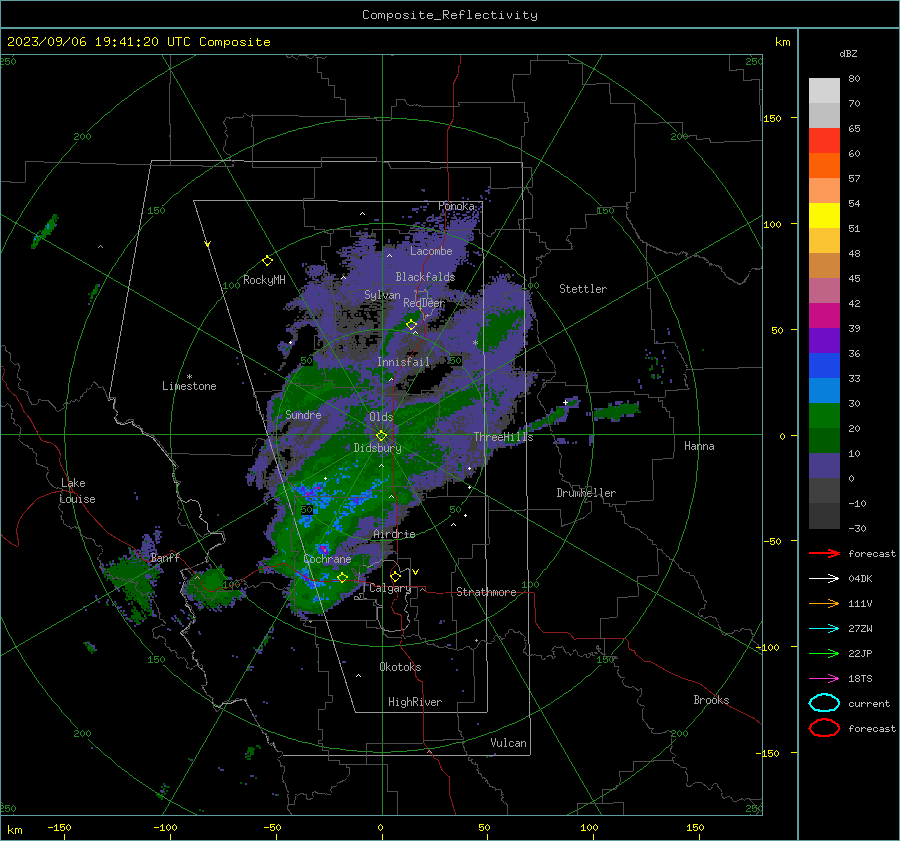The image size is (900, 841).
Task: Click the red forecast arrow in legend
Action: [824, 553]
